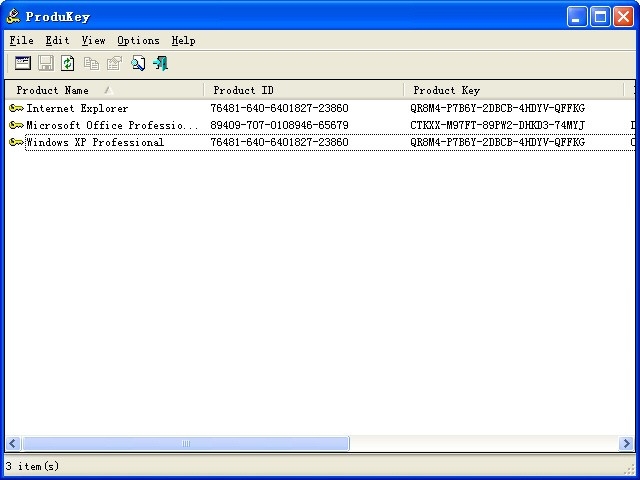640x480 pixels.
Task: Click Product ID 89409-707-0108946-65679
Action: [x=279, y=125]
